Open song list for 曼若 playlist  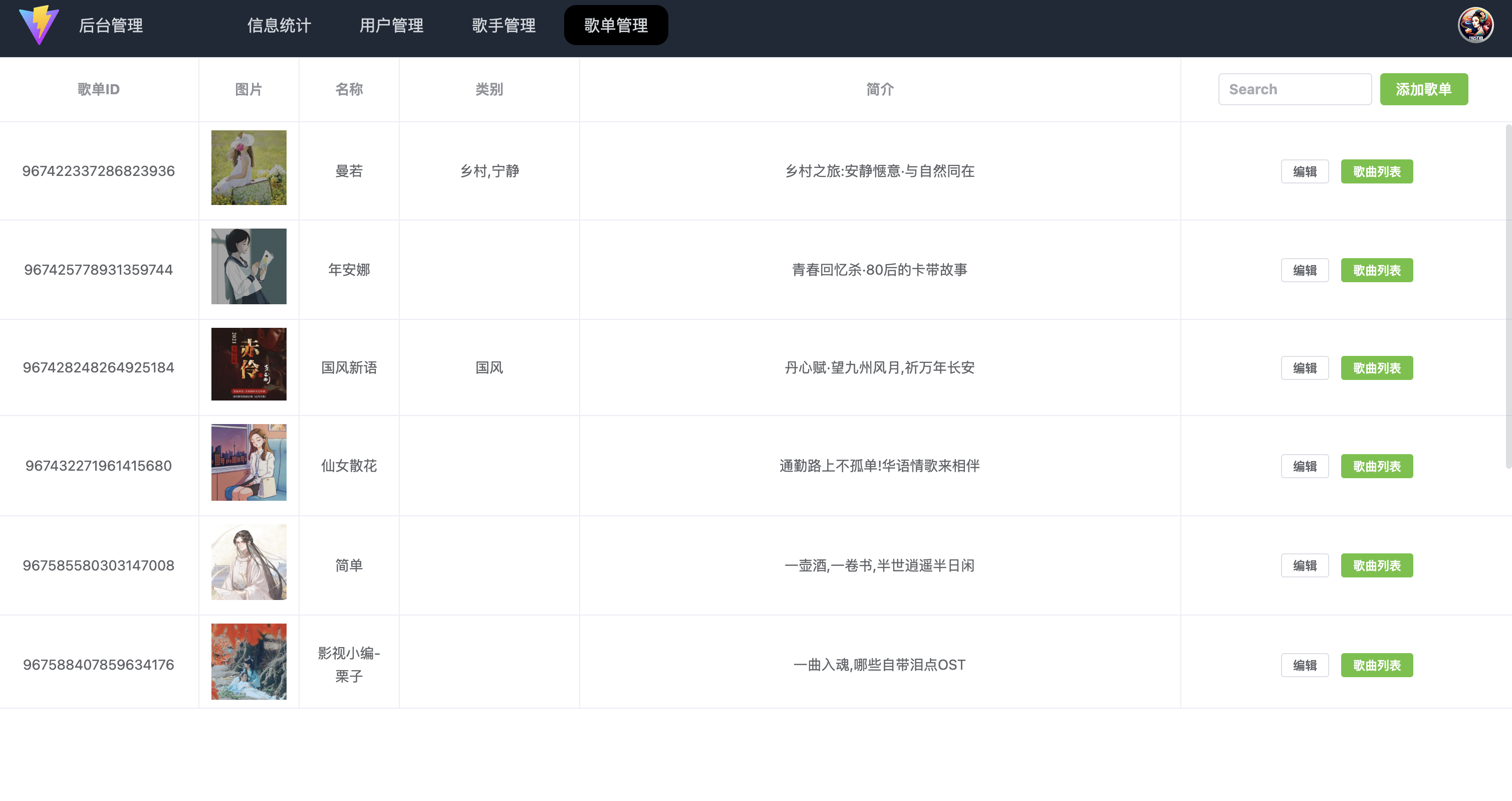click(x=1377, y=171)
